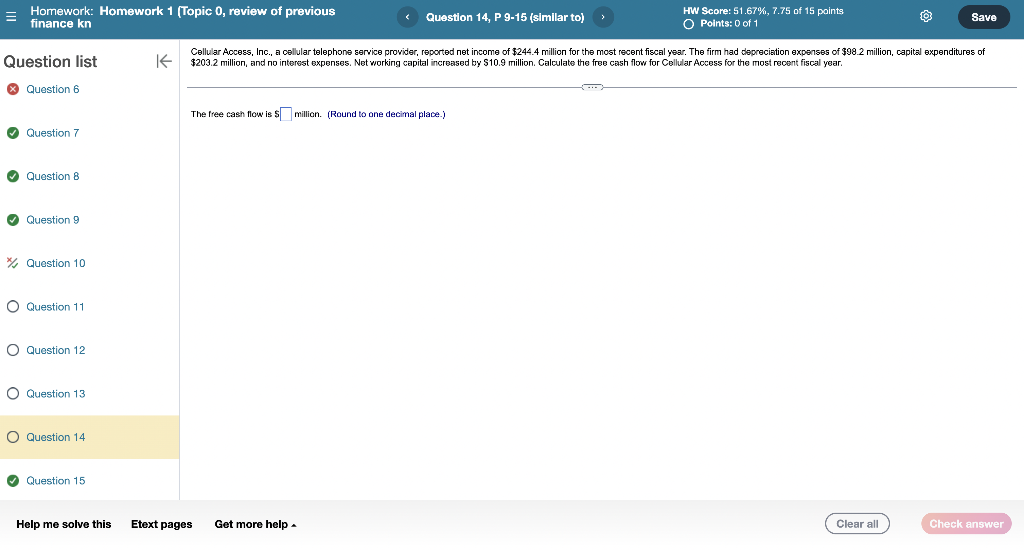Open settings gear icon
1024x550 pixels.
pyautogui.click(x=926, y=16)
